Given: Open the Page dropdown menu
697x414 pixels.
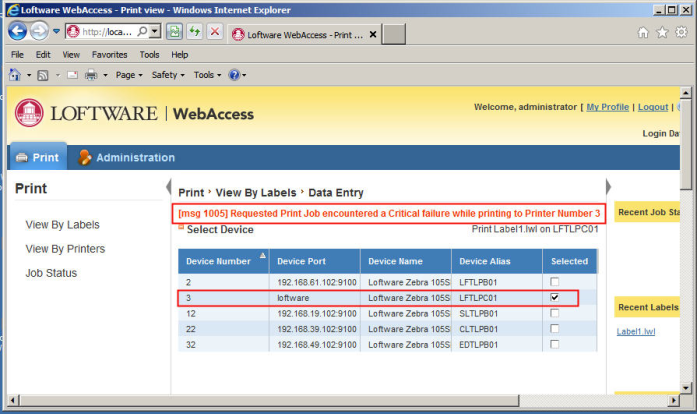Looking at the screenshot, I should 129,75.
